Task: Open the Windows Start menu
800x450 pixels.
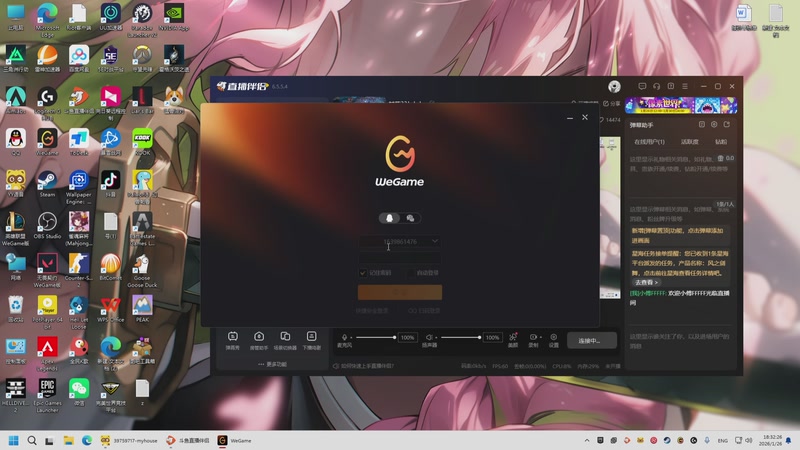Action: pyautogui.click(x=14, y=440)
